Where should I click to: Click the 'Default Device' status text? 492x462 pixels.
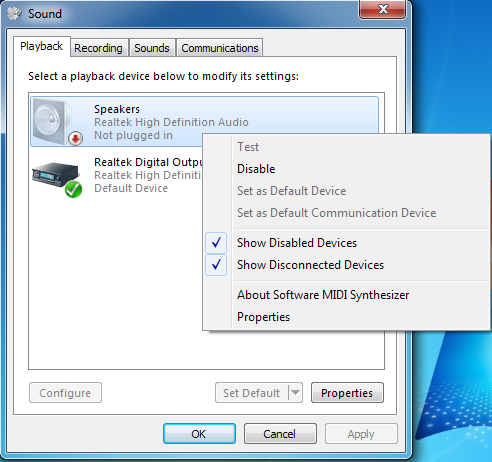coord(131,188)
